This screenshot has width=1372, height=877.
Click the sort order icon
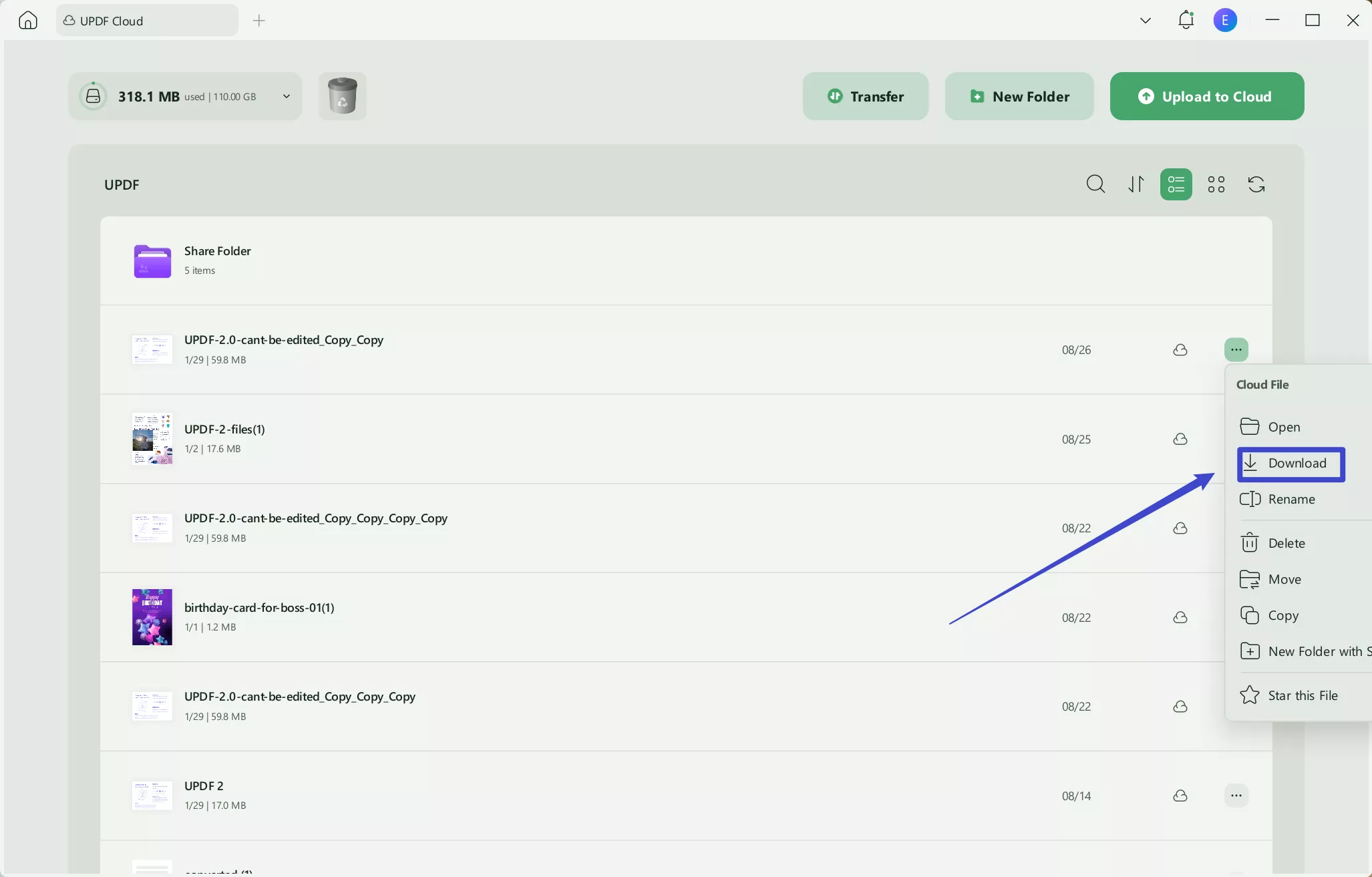(1136, 184)
